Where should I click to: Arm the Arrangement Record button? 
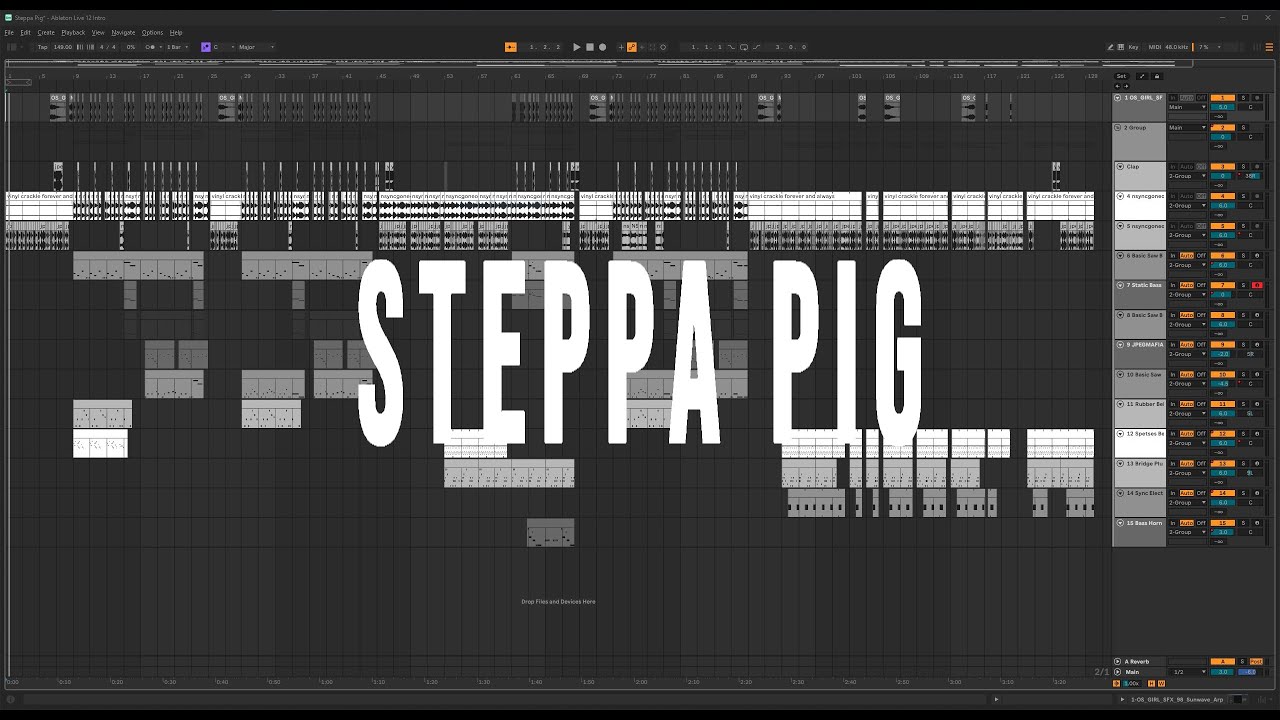[x=602, y=47]
